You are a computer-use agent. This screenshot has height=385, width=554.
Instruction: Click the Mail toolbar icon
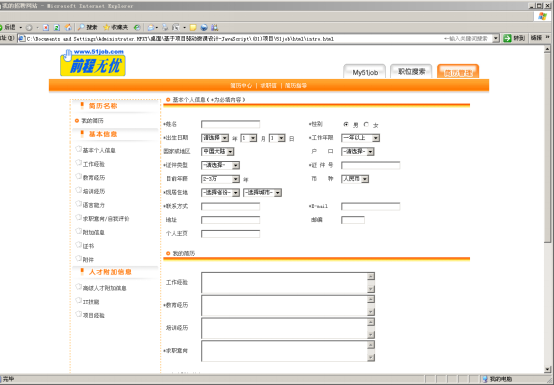click(x=151, y=28)
